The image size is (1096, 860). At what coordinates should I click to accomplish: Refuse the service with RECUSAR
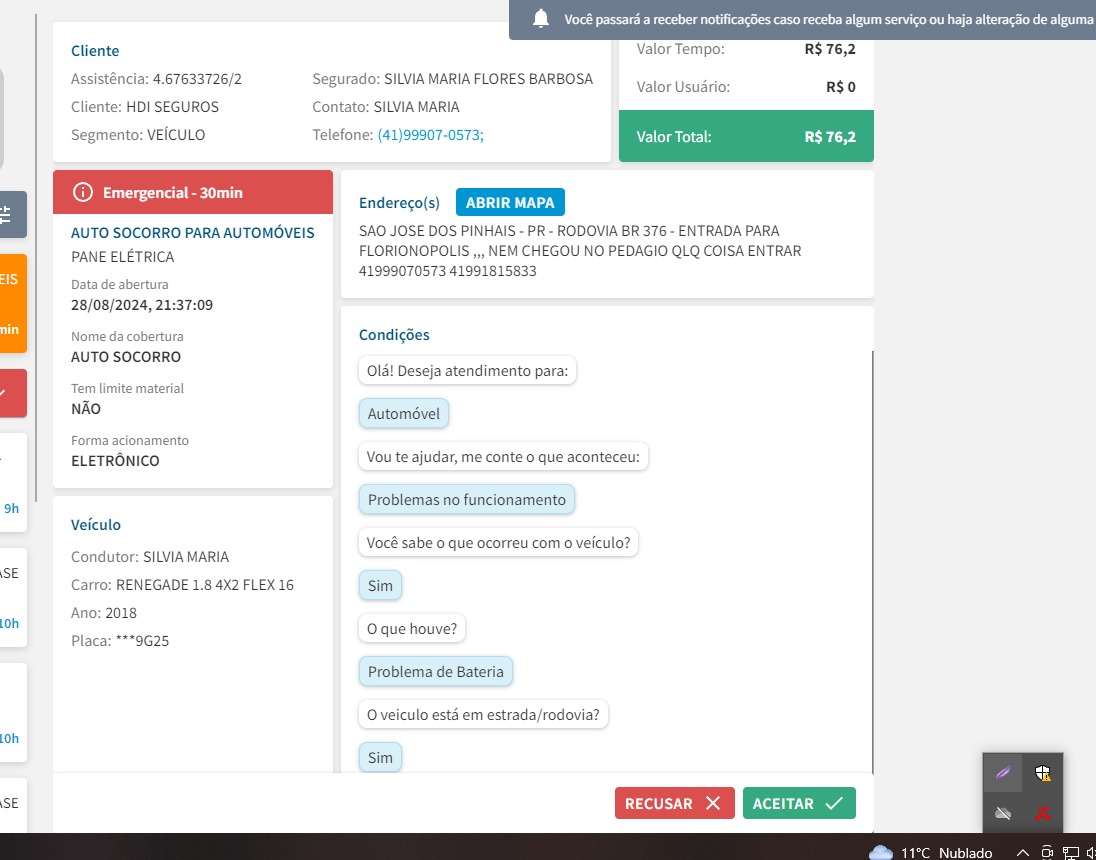[675, 803]
